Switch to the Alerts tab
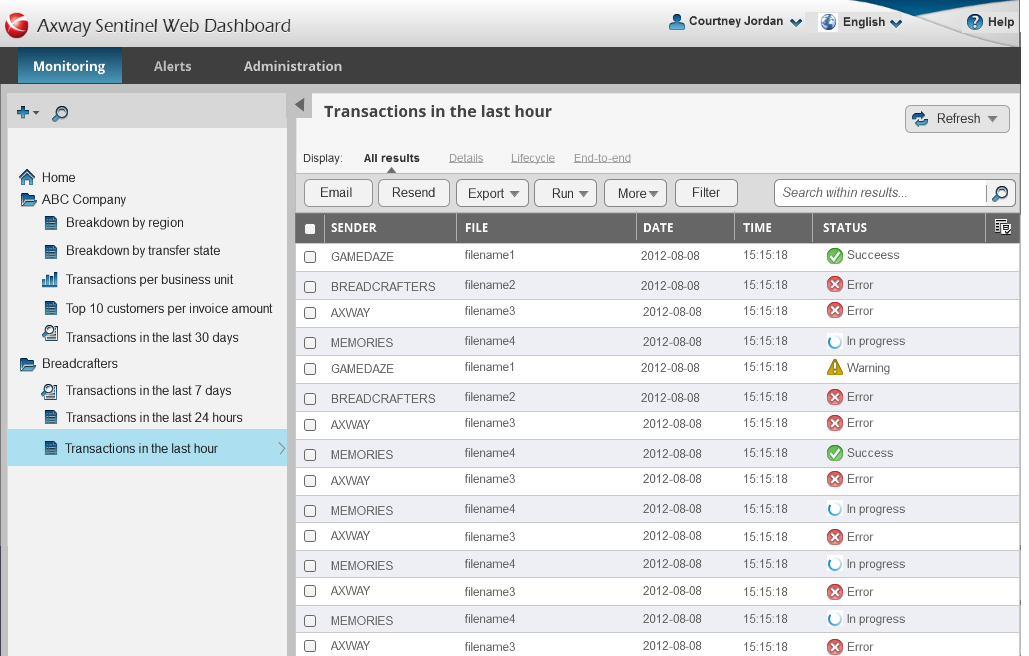 [x=173, y=66]
